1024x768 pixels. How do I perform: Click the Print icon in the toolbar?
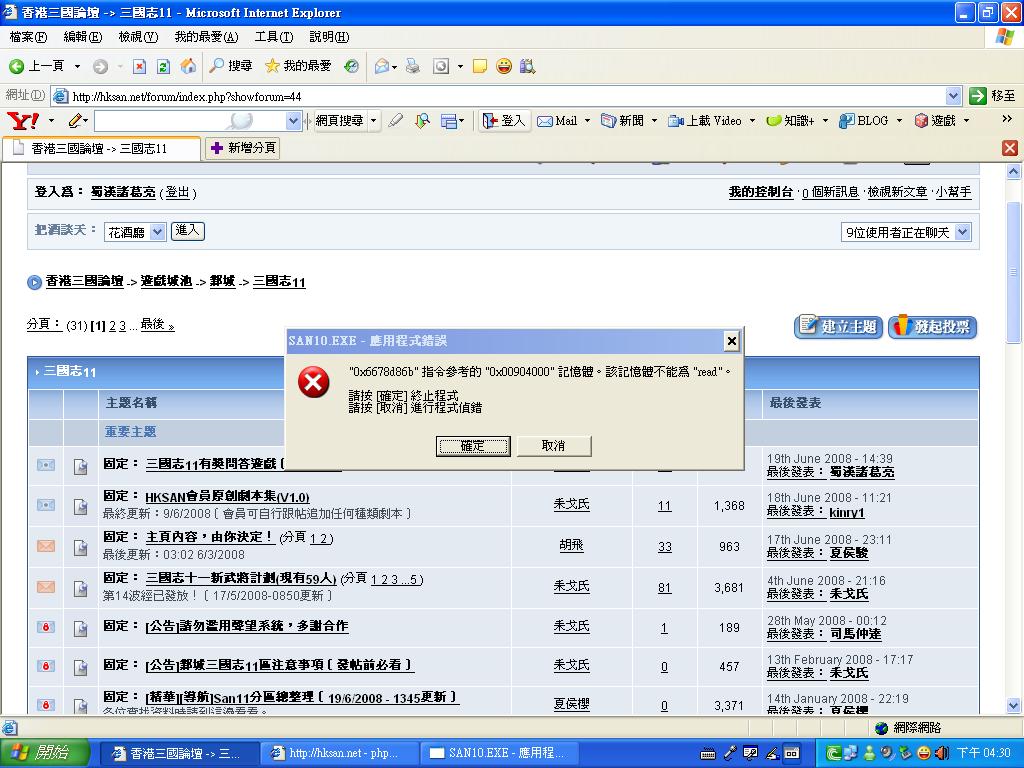[413, 66]
